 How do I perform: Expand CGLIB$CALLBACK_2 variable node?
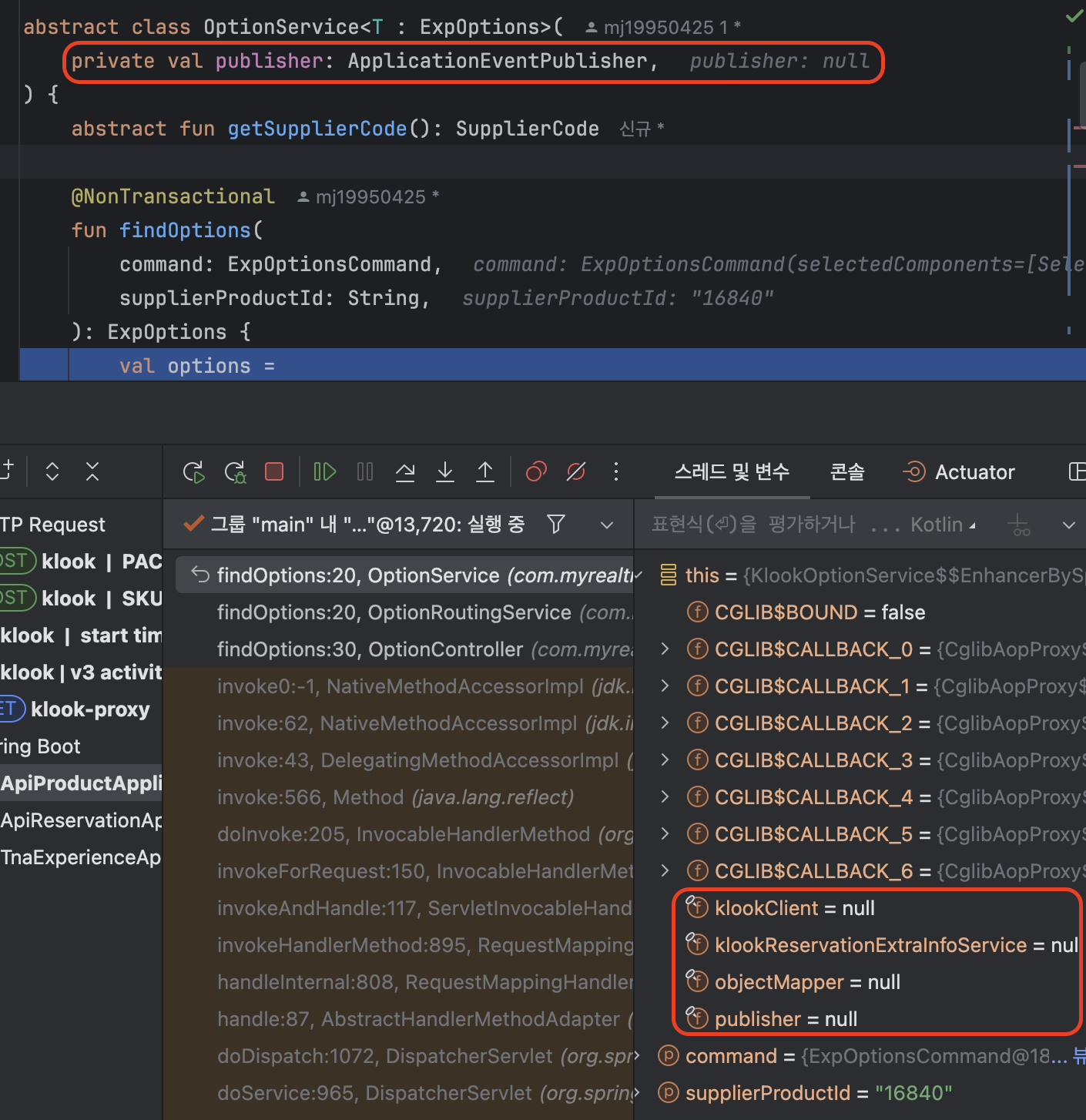[665, 723]
